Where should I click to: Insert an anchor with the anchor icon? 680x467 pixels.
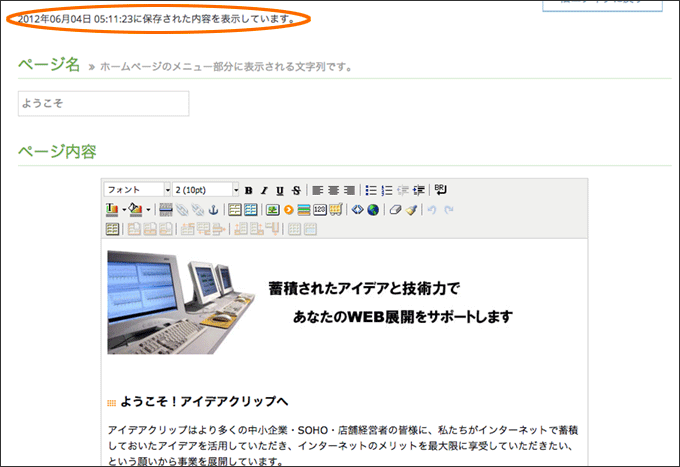[x=213, y=210]
